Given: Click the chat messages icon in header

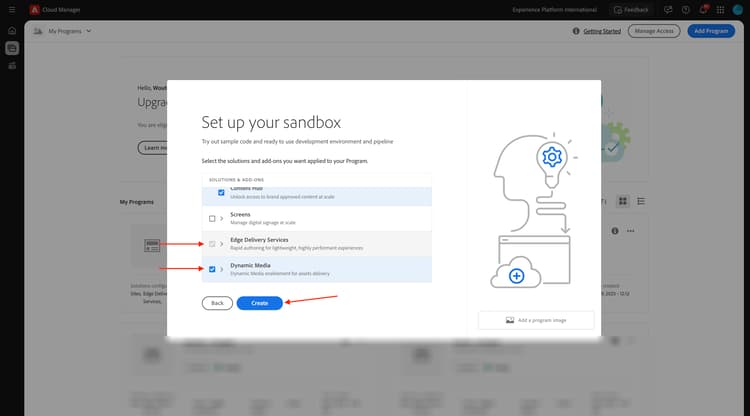Looking at the screenshot, I should coord(668,10).
